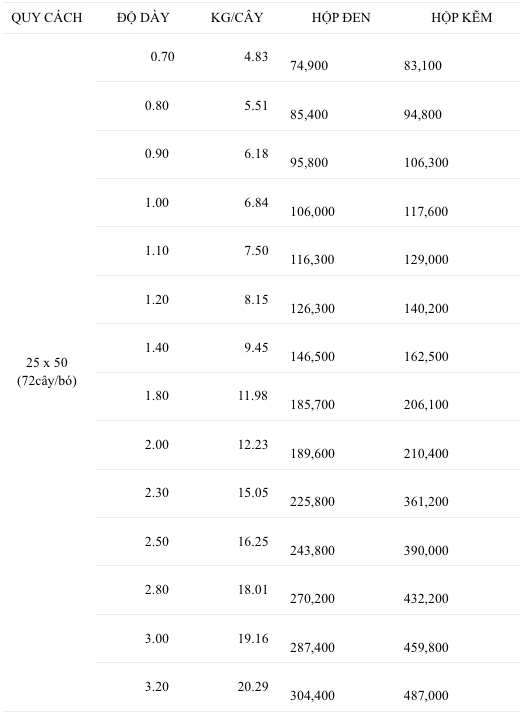Click the HỘP KẼM column header
The image size is (525, 713).
[462, 18]
